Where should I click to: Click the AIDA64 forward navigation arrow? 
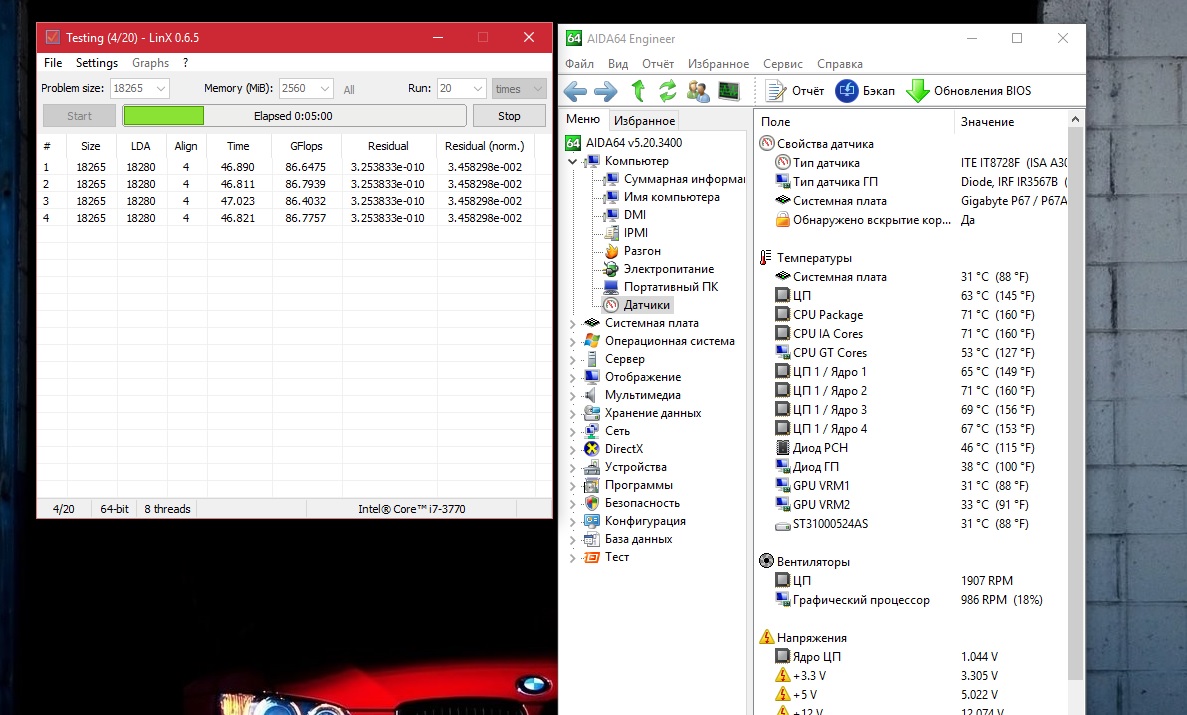tap(606, 92)
